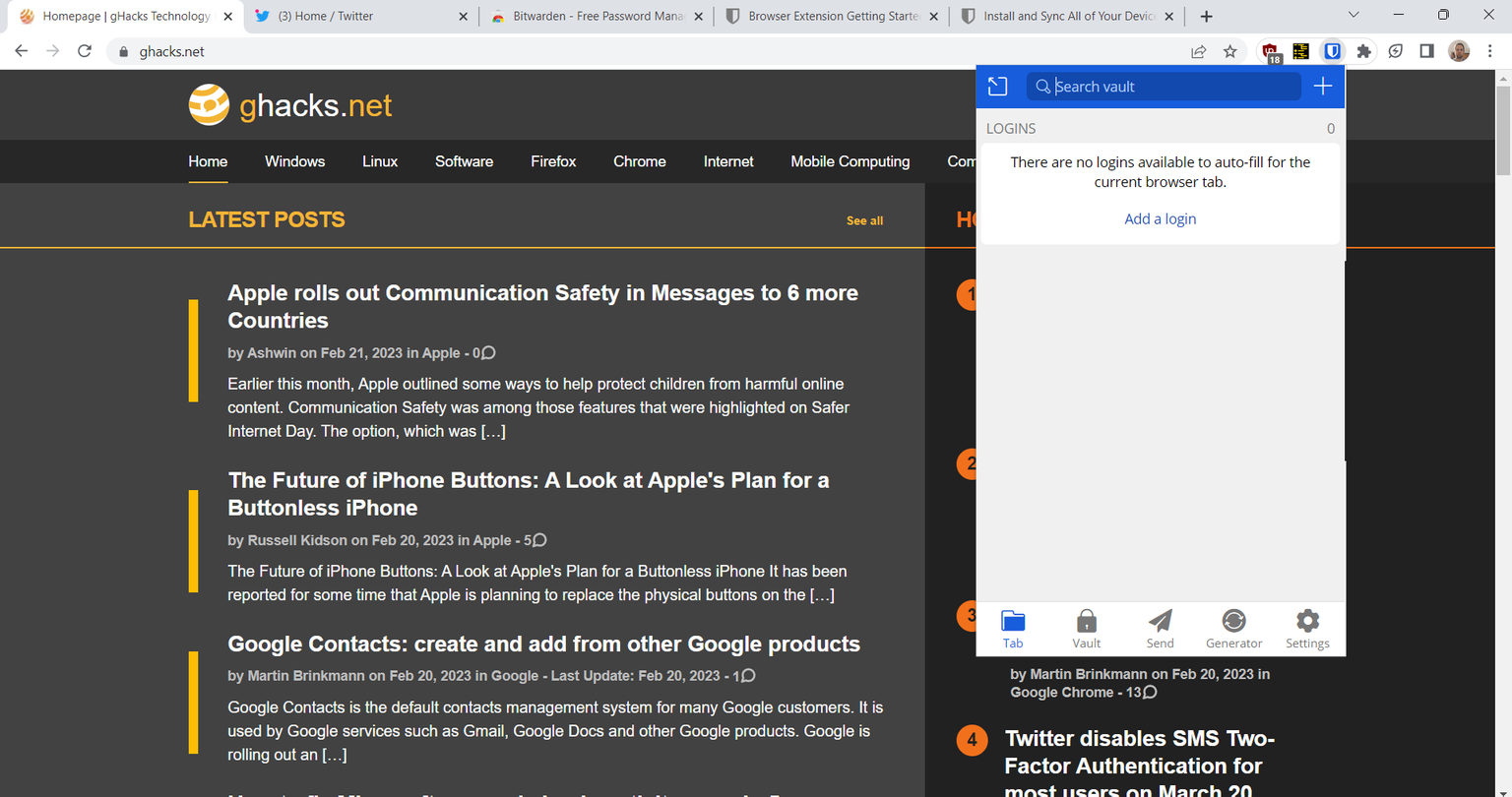This screenshot has height=797, width=1512.
Task: Close the Homepage gHacks Technology tab
Action: [228, 17]
